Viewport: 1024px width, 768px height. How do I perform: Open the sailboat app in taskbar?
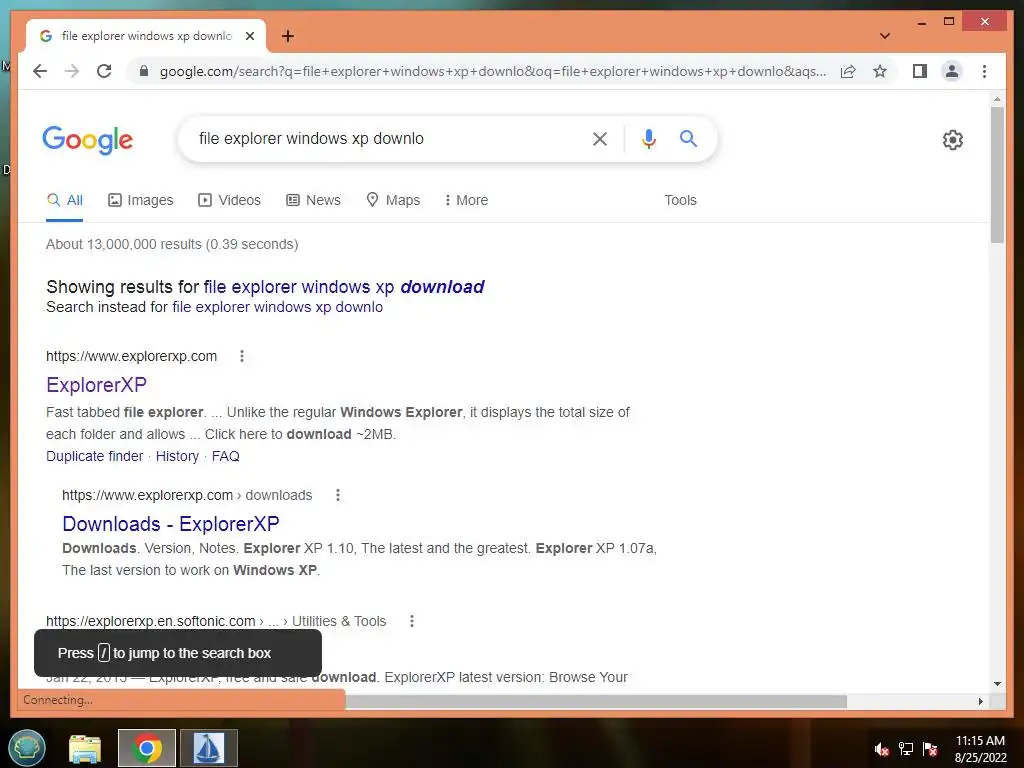[209, 748]
